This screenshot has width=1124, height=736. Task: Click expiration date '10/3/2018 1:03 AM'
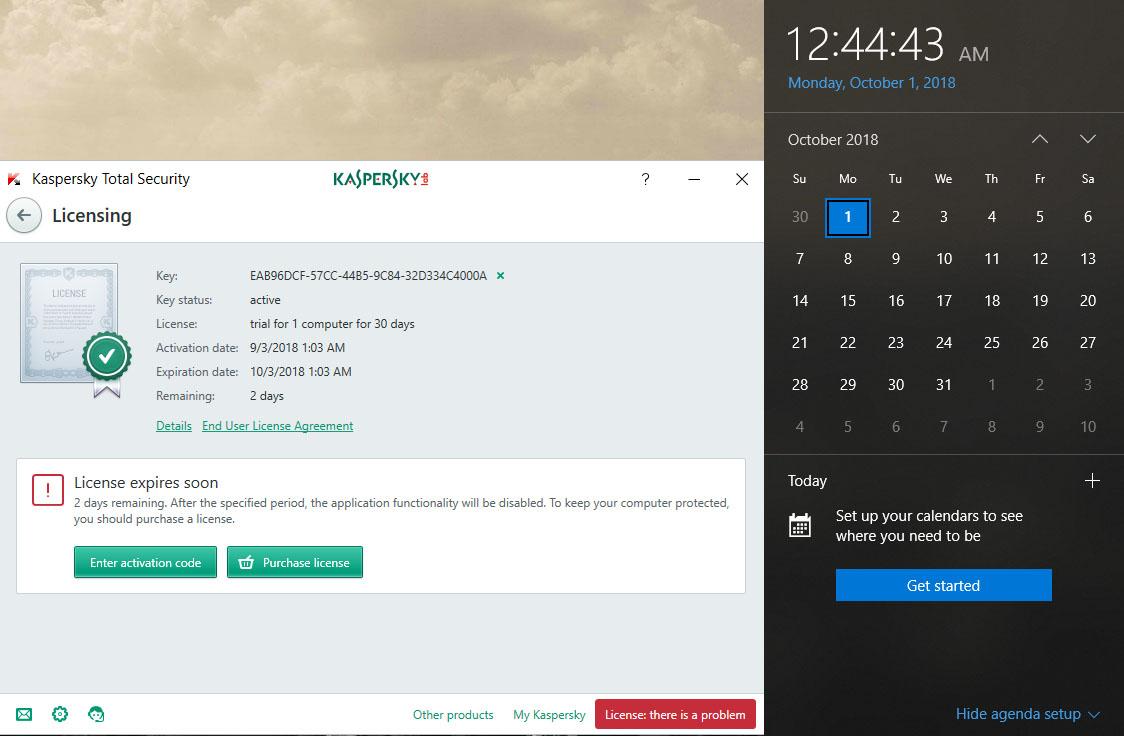(300, 372)
